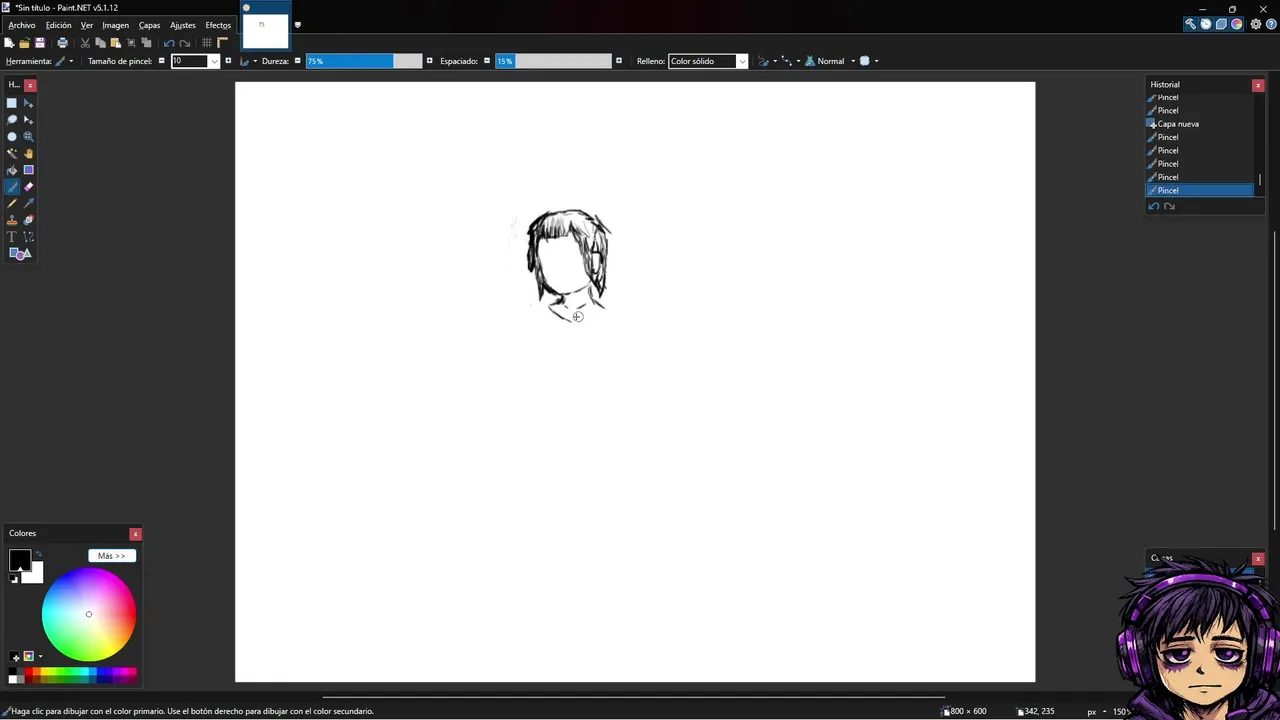Viewport: 1280px width, 720px height.
Task: Select the Ellipse Select tool
Action: (x=12, y=137)
